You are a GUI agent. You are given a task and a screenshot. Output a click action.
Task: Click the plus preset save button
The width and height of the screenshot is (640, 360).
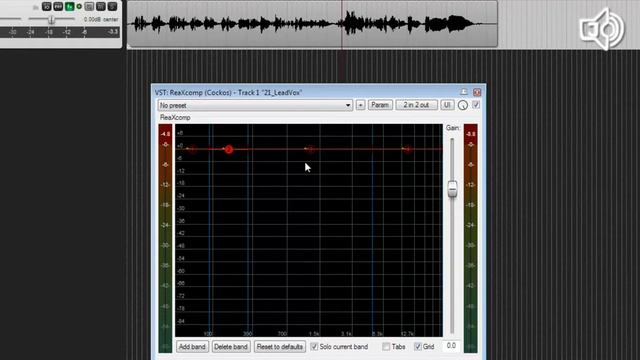360,105
